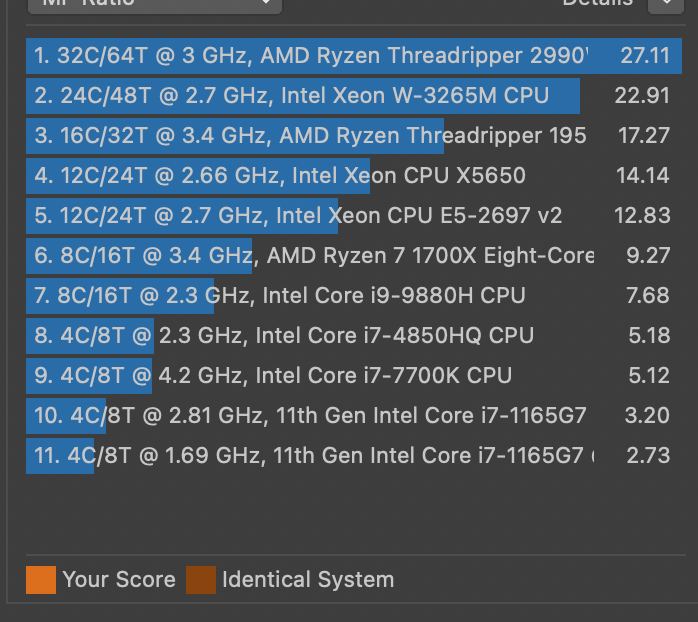
Task: Click the Your Score legend label
Action: coord(119,580)
